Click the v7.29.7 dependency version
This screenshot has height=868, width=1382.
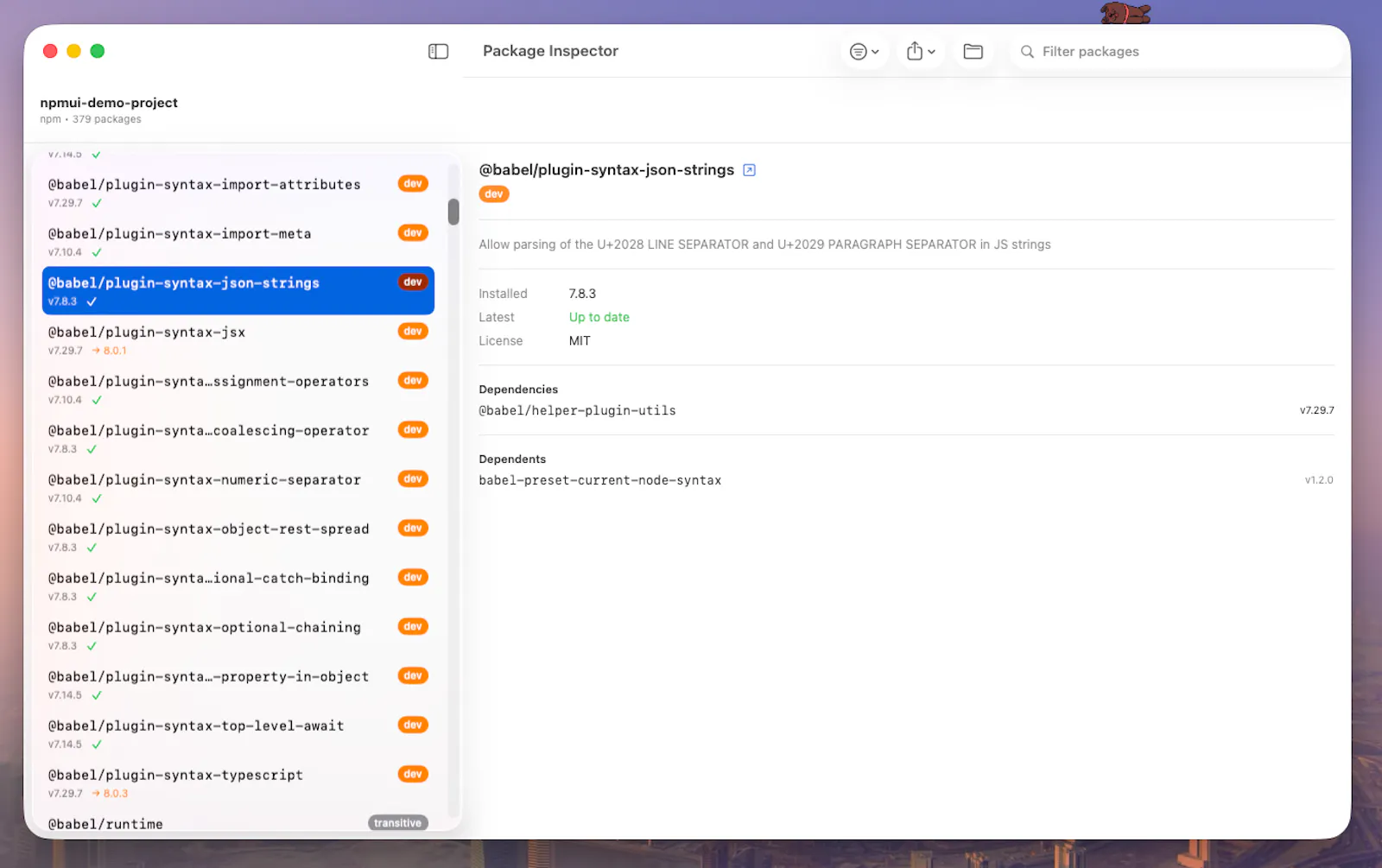coord(1316,410)
